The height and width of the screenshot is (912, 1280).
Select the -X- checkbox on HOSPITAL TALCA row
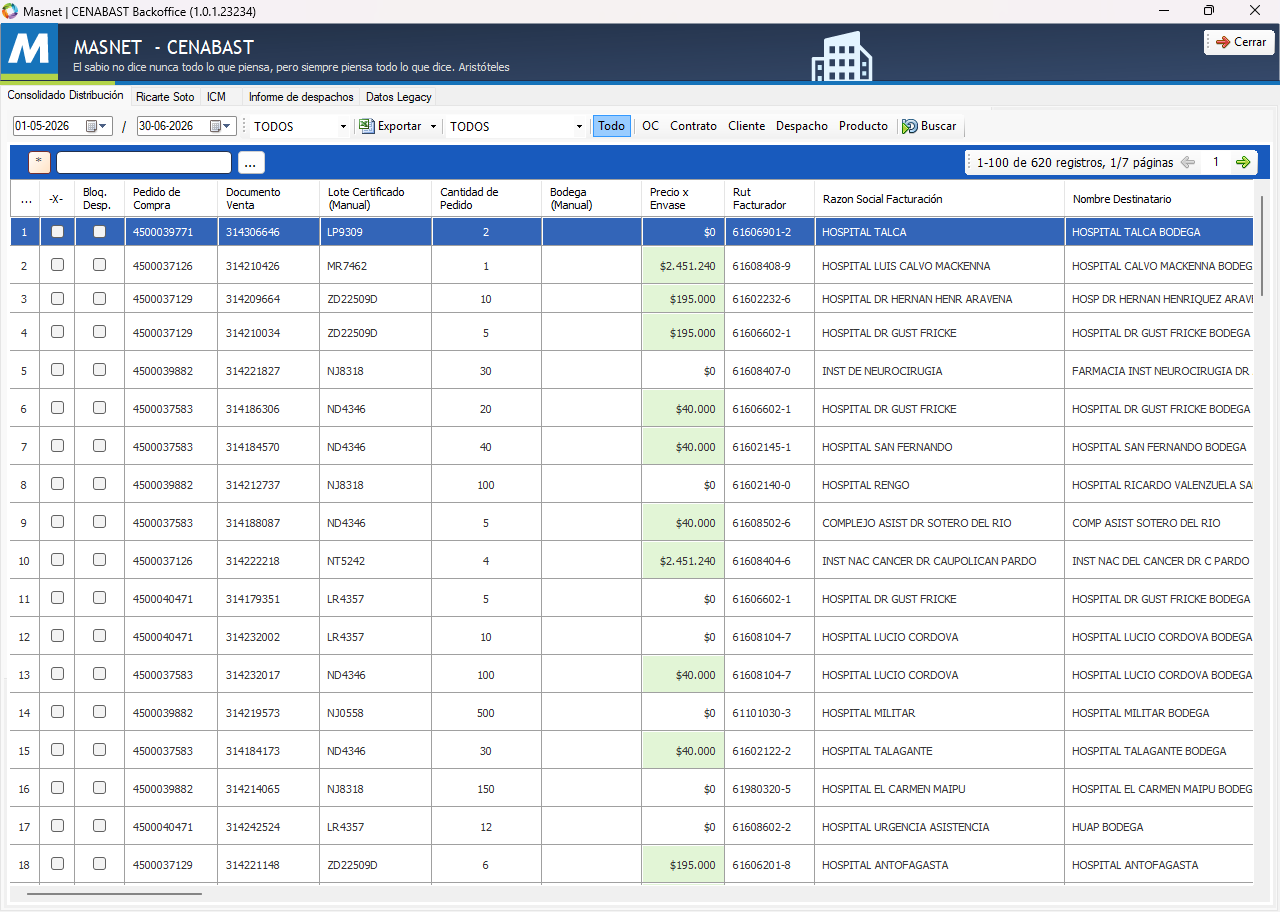pos(57,231)
